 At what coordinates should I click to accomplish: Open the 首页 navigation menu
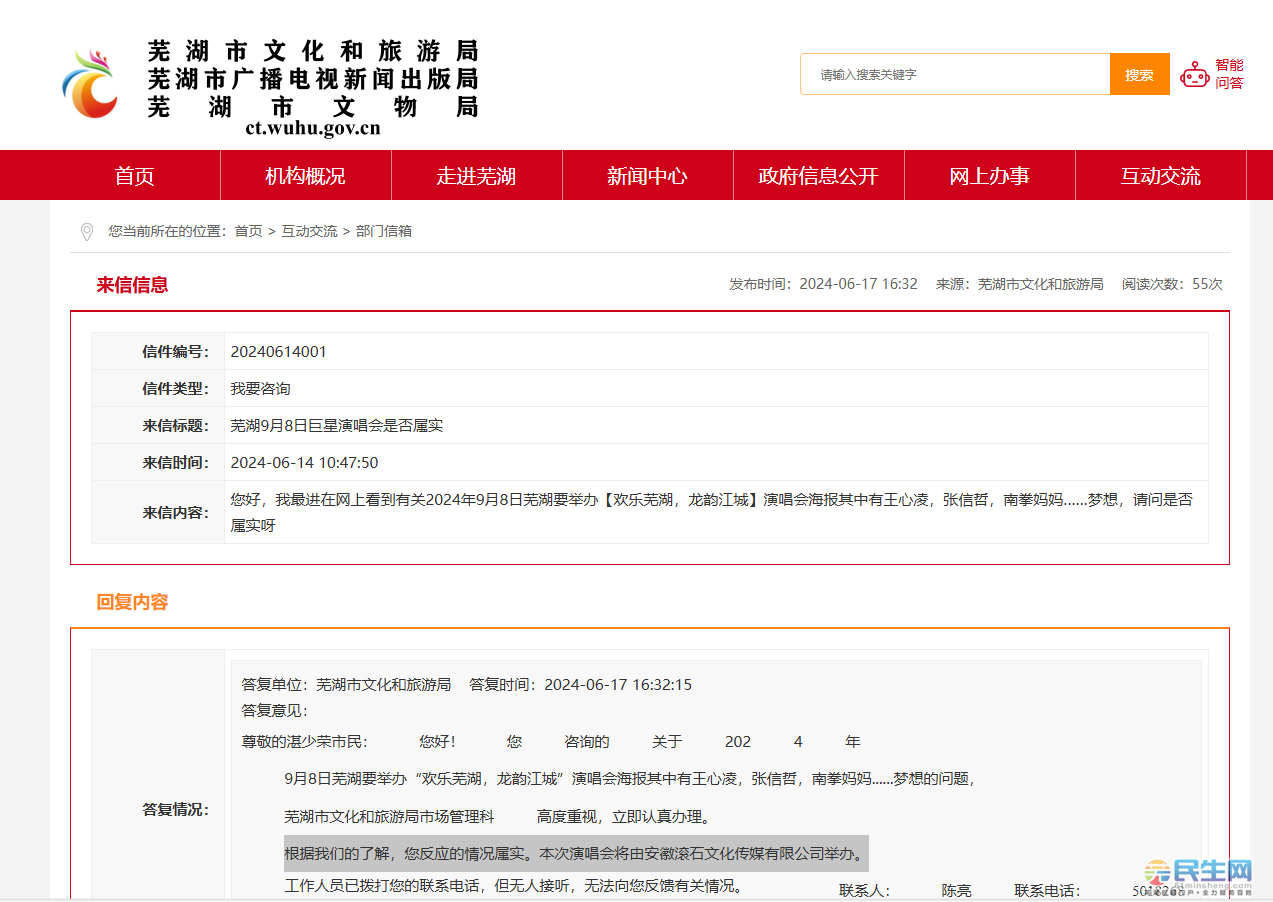point(135,176)
